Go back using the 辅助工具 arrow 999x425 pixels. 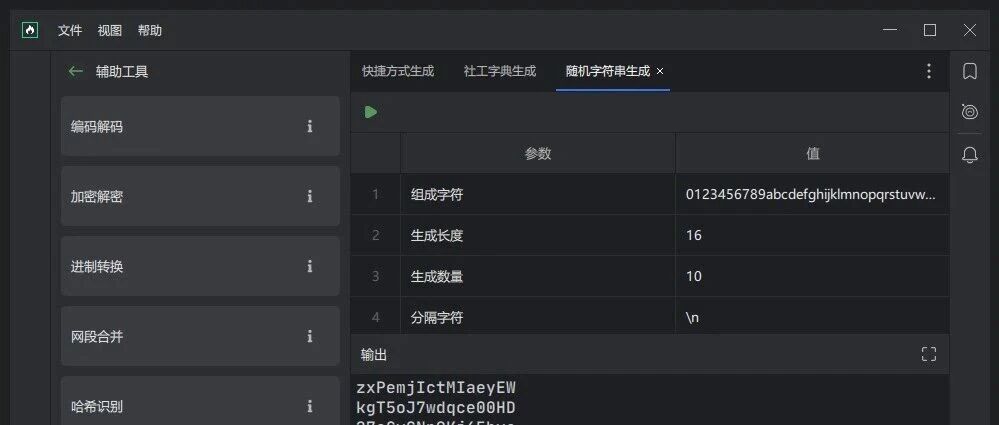coord(75,71)
